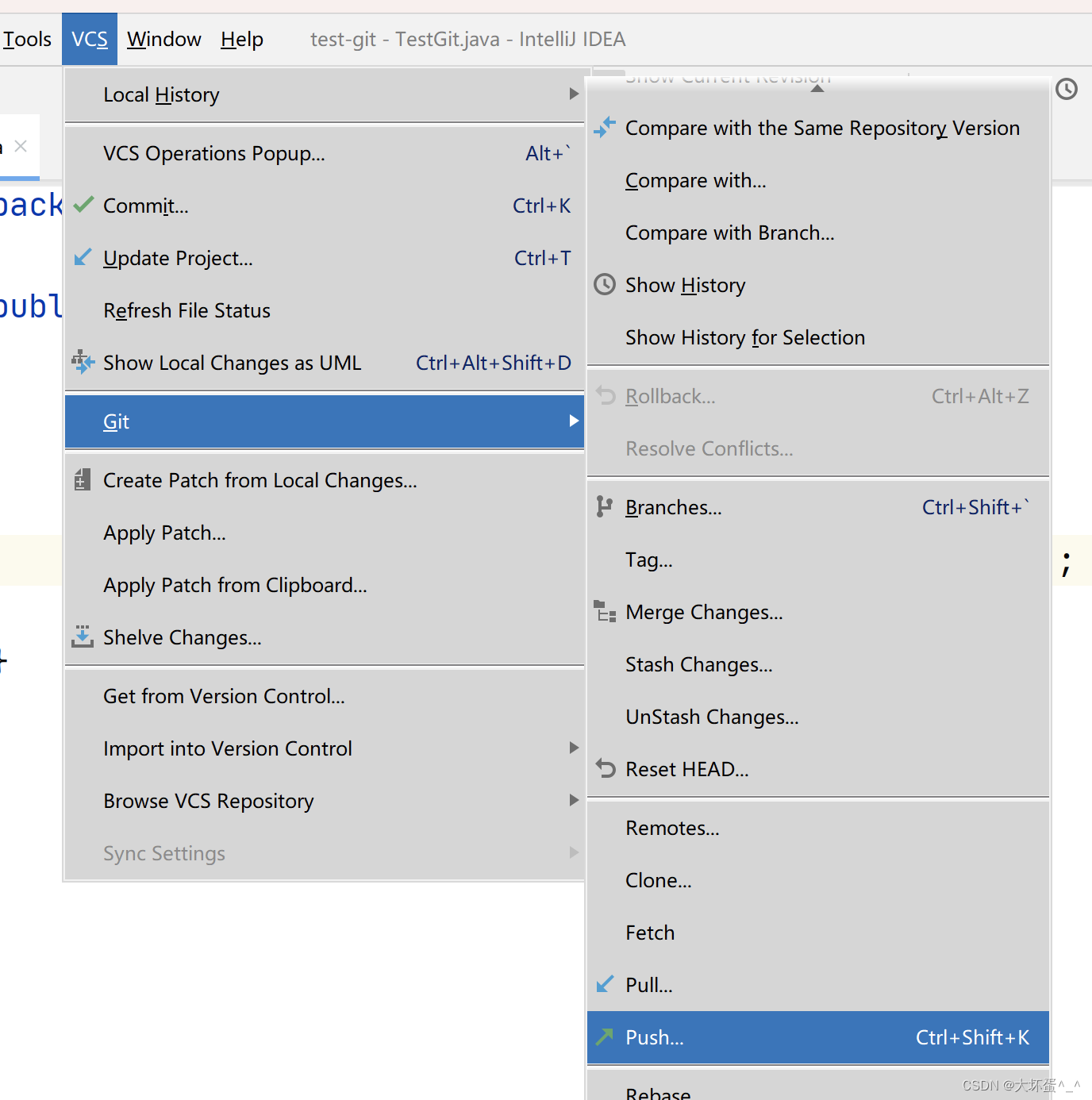Click the scroll-up arrow of Git submenu

(x=817, y=88)
